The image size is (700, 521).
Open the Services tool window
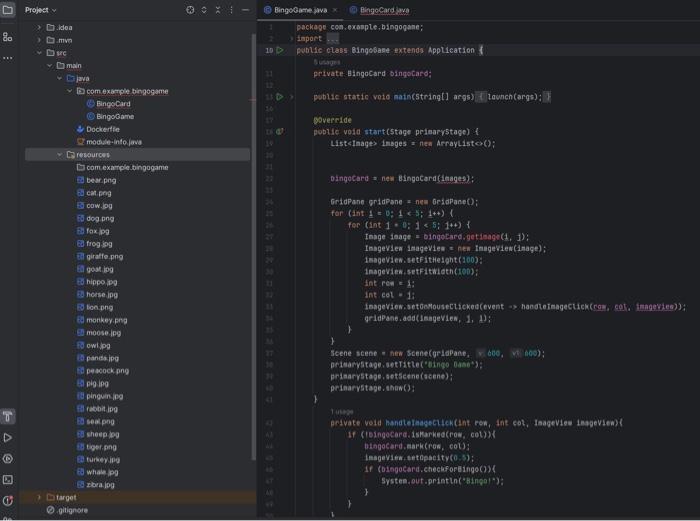(x=8, y=458)
